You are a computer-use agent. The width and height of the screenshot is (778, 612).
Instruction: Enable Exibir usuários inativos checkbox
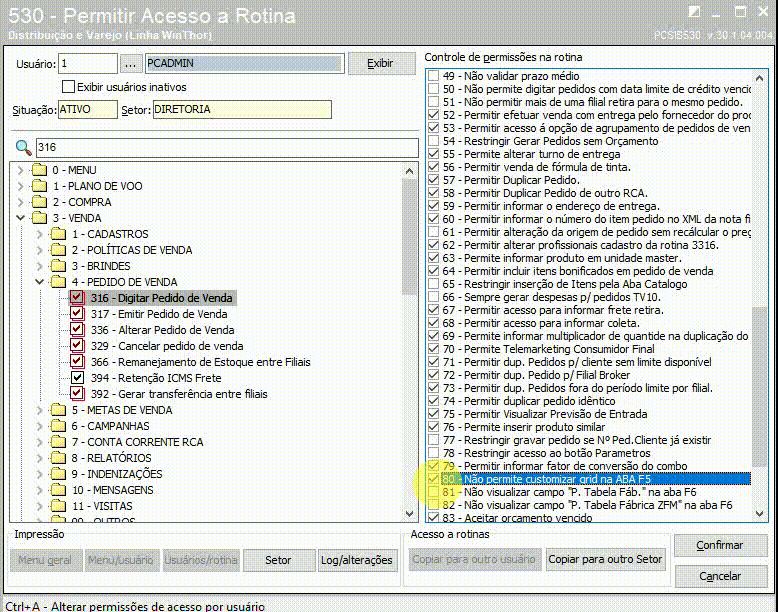(x=68, y=86)
